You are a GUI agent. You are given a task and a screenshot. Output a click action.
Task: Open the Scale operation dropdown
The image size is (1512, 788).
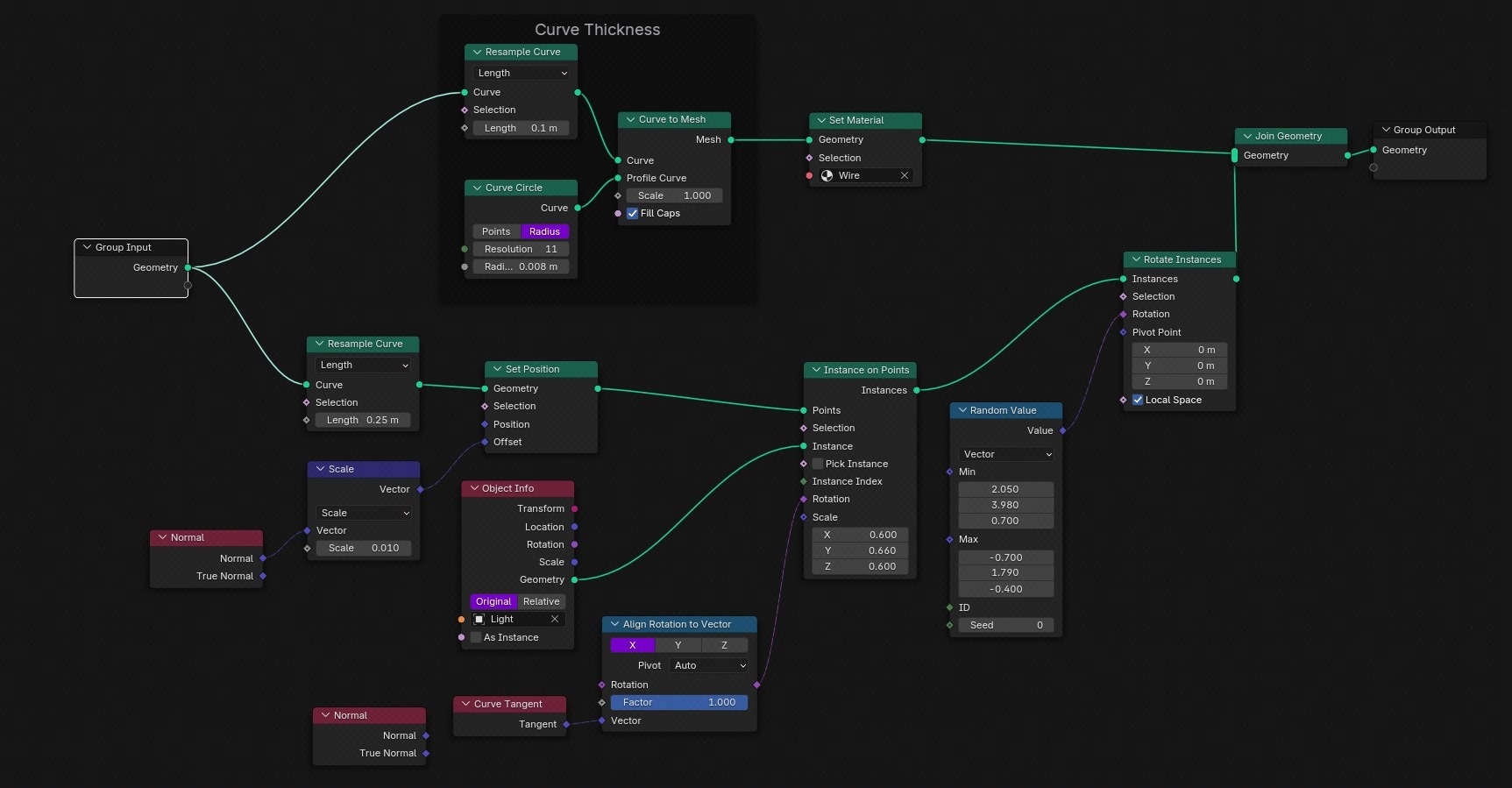(364, 513)
